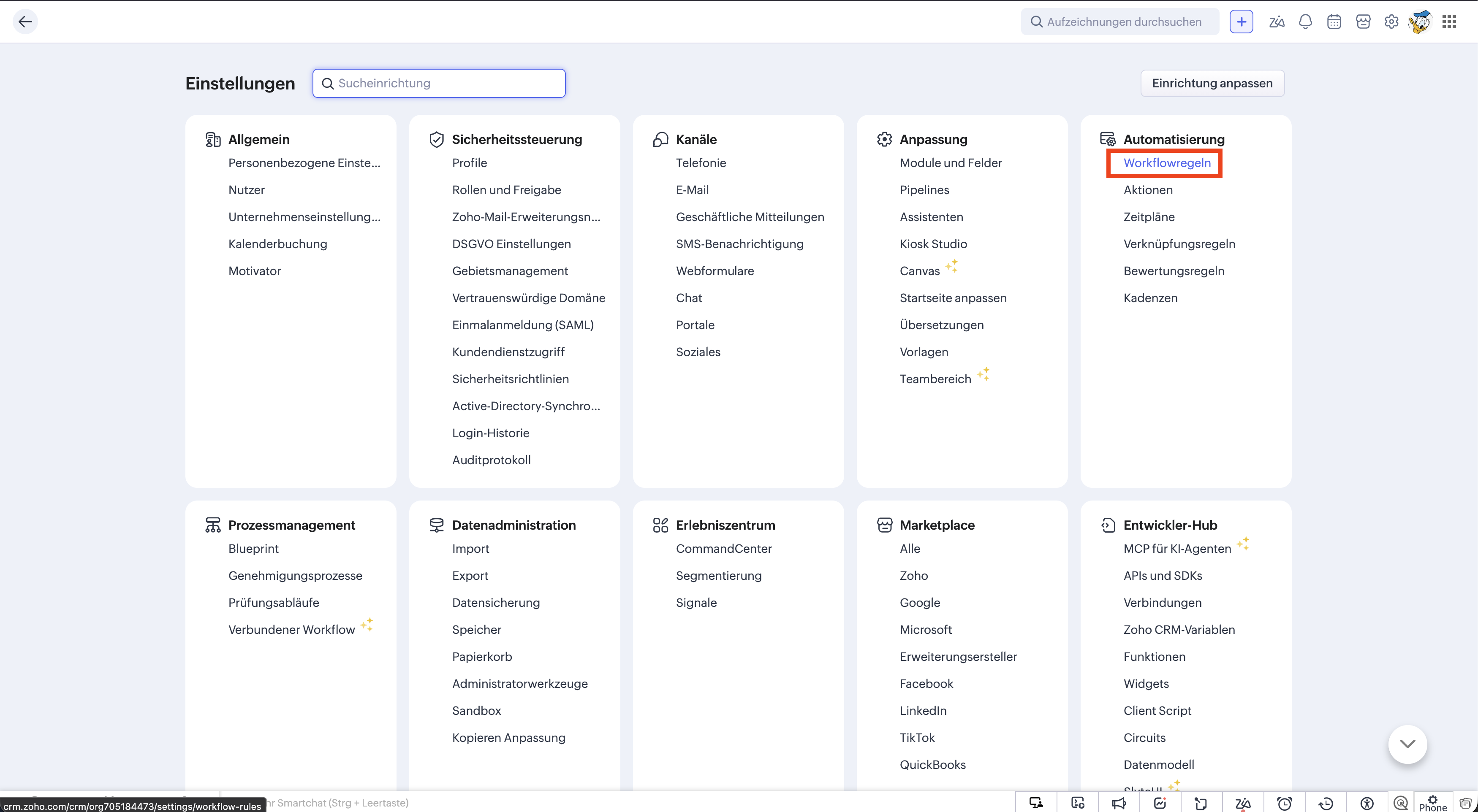Click the Sicherheitssteuerung shield icon
Image resolution: width=1478 pixels, height=812 pixels.
point(437,139)
